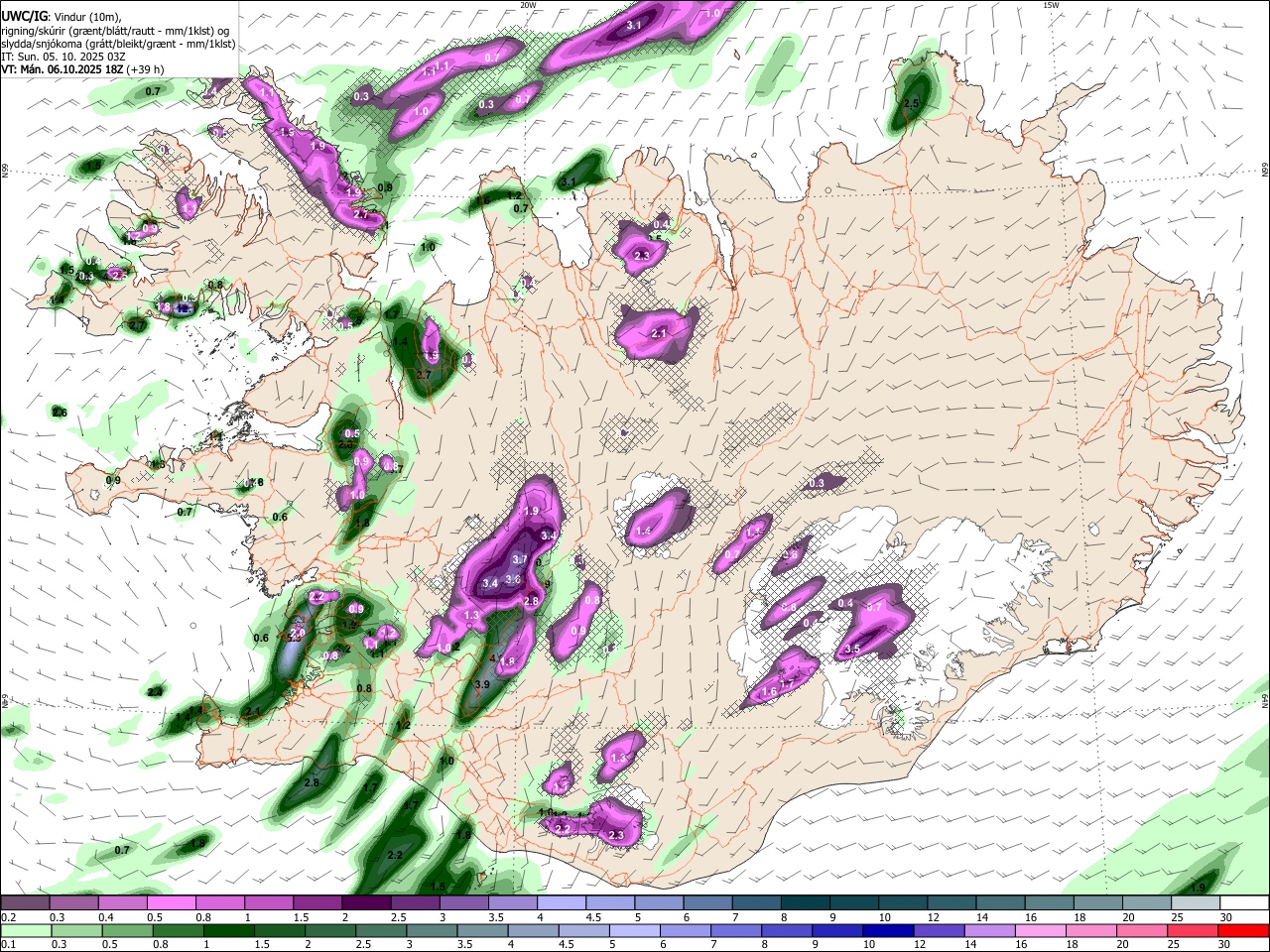Pick the dark green rain-scale swatch for 1–1.5

[x=229, y=931]
